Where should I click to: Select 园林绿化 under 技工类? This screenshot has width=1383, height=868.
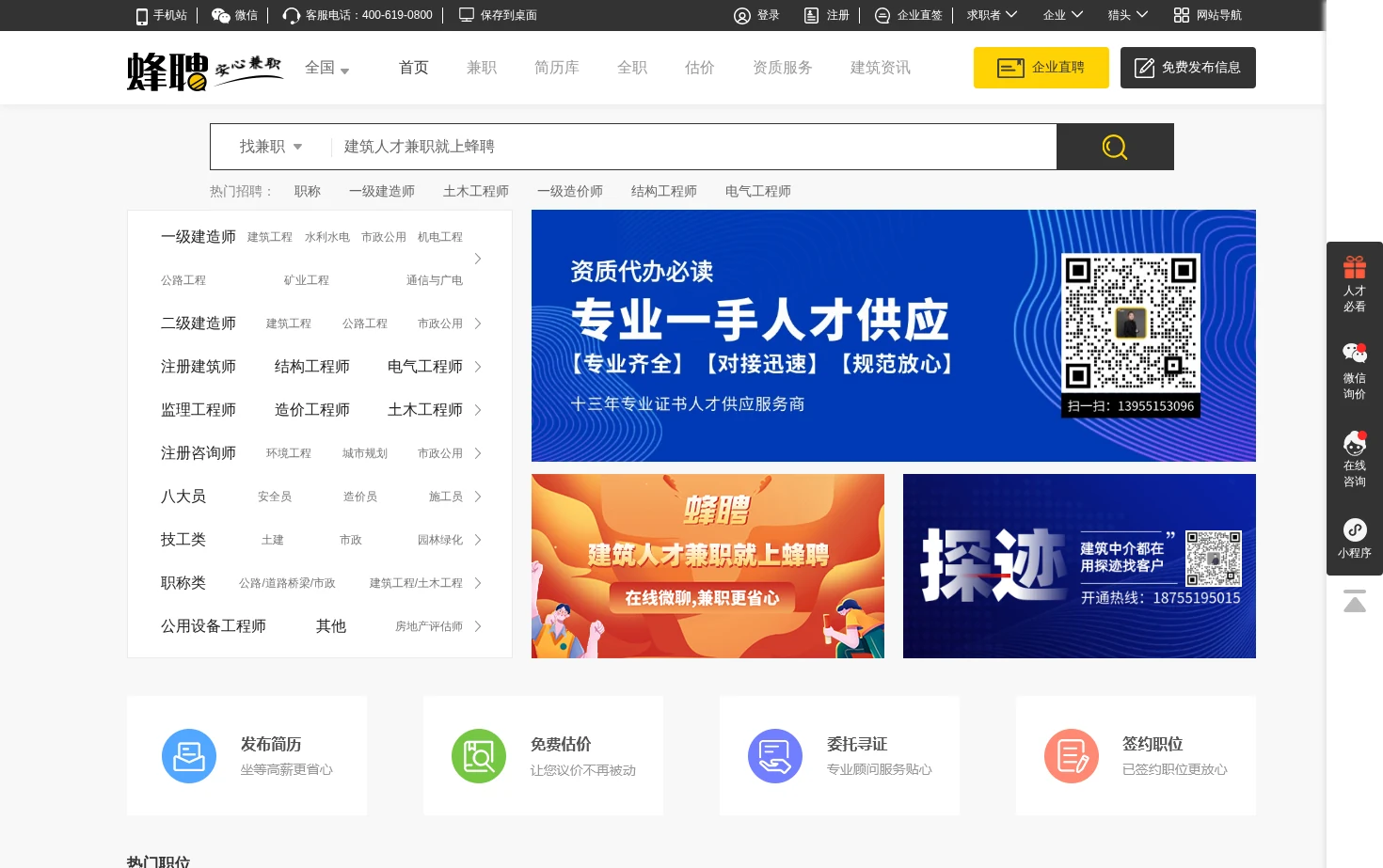440,540
